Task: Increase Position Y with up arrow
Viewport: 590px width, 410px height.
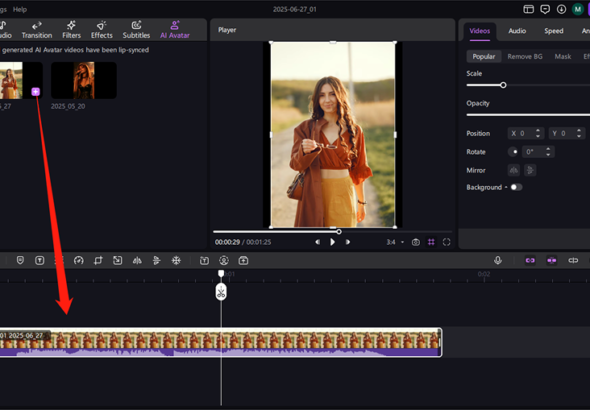Action: click(579, 131)
